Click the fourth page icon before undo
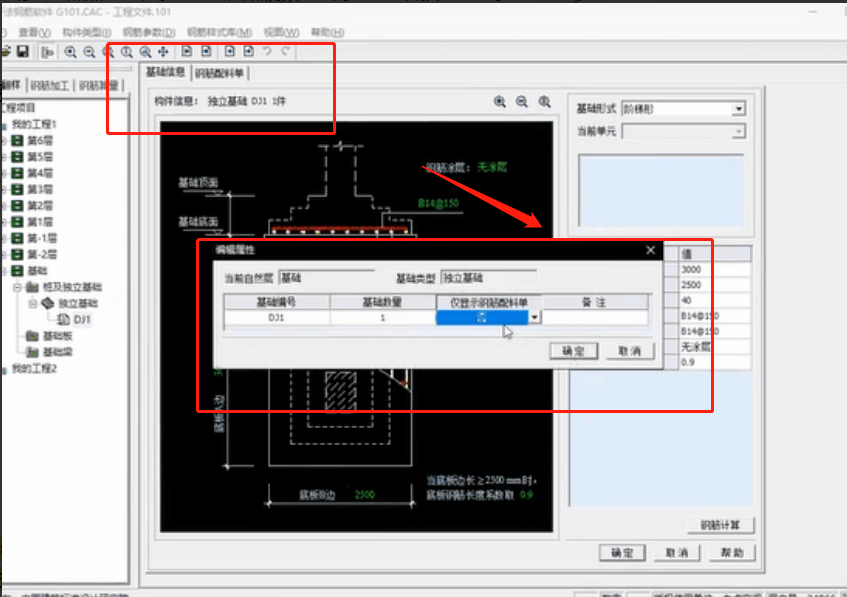 click(x=248, y=51)
